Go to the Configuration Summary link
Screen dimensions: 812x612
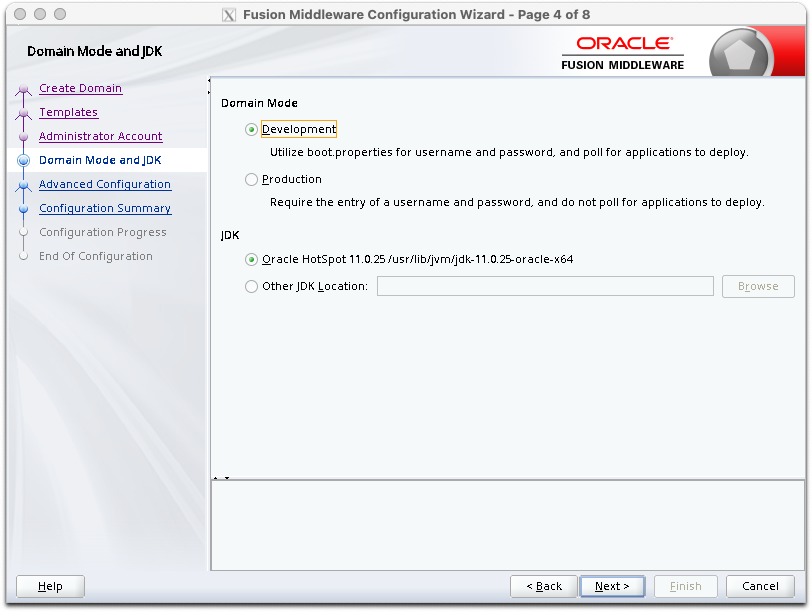coord(105,208)
